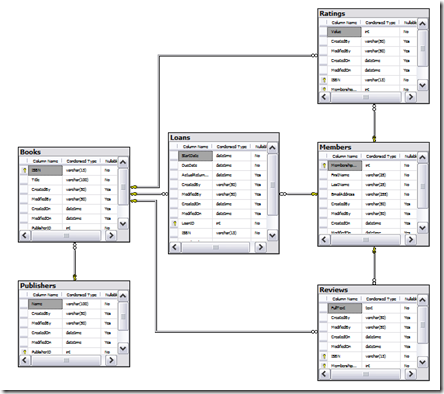Select the Members table title bar

point(373,147)
